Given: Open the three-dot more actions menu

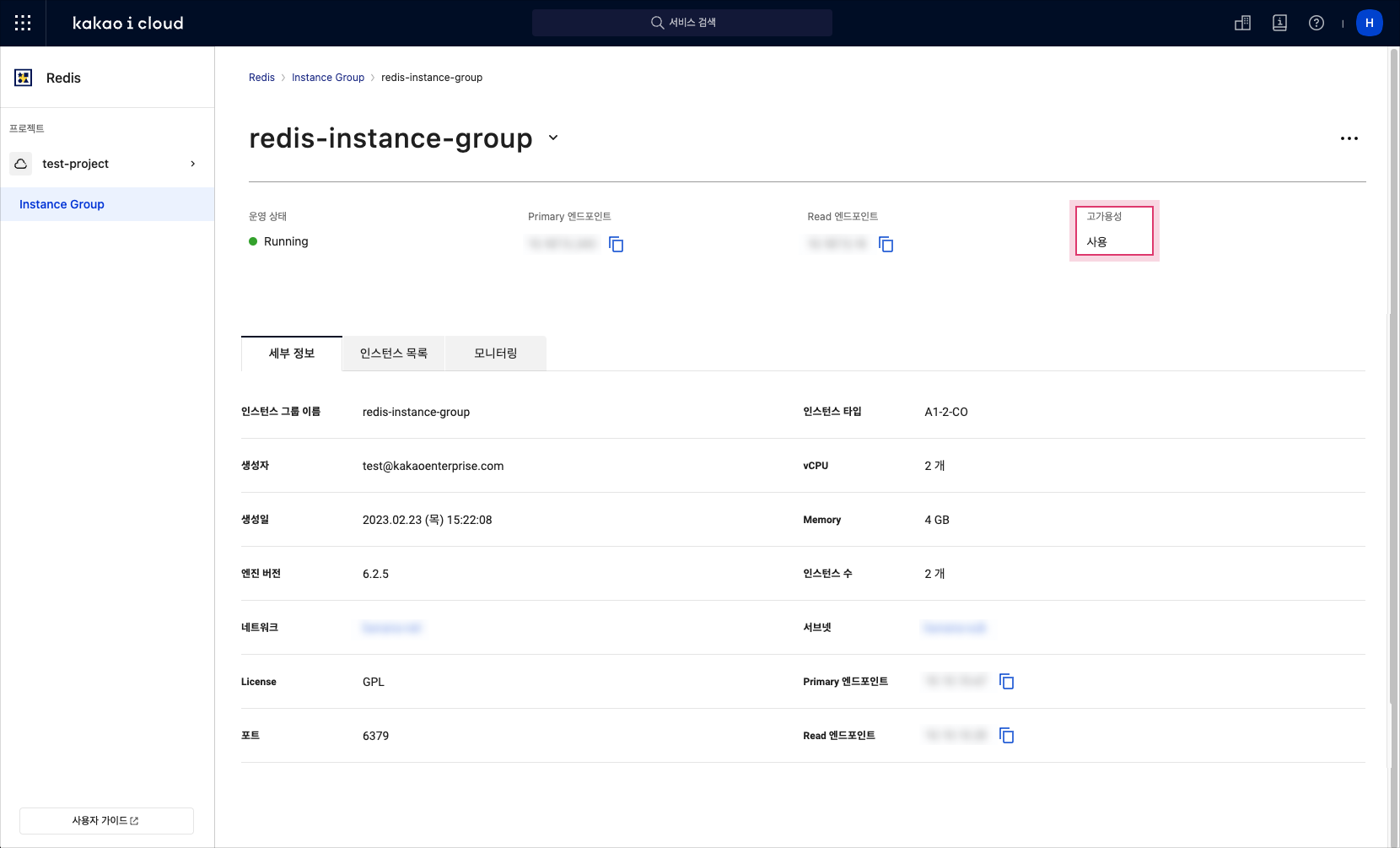Looking at the screenshot, I should coord(1349,138).
